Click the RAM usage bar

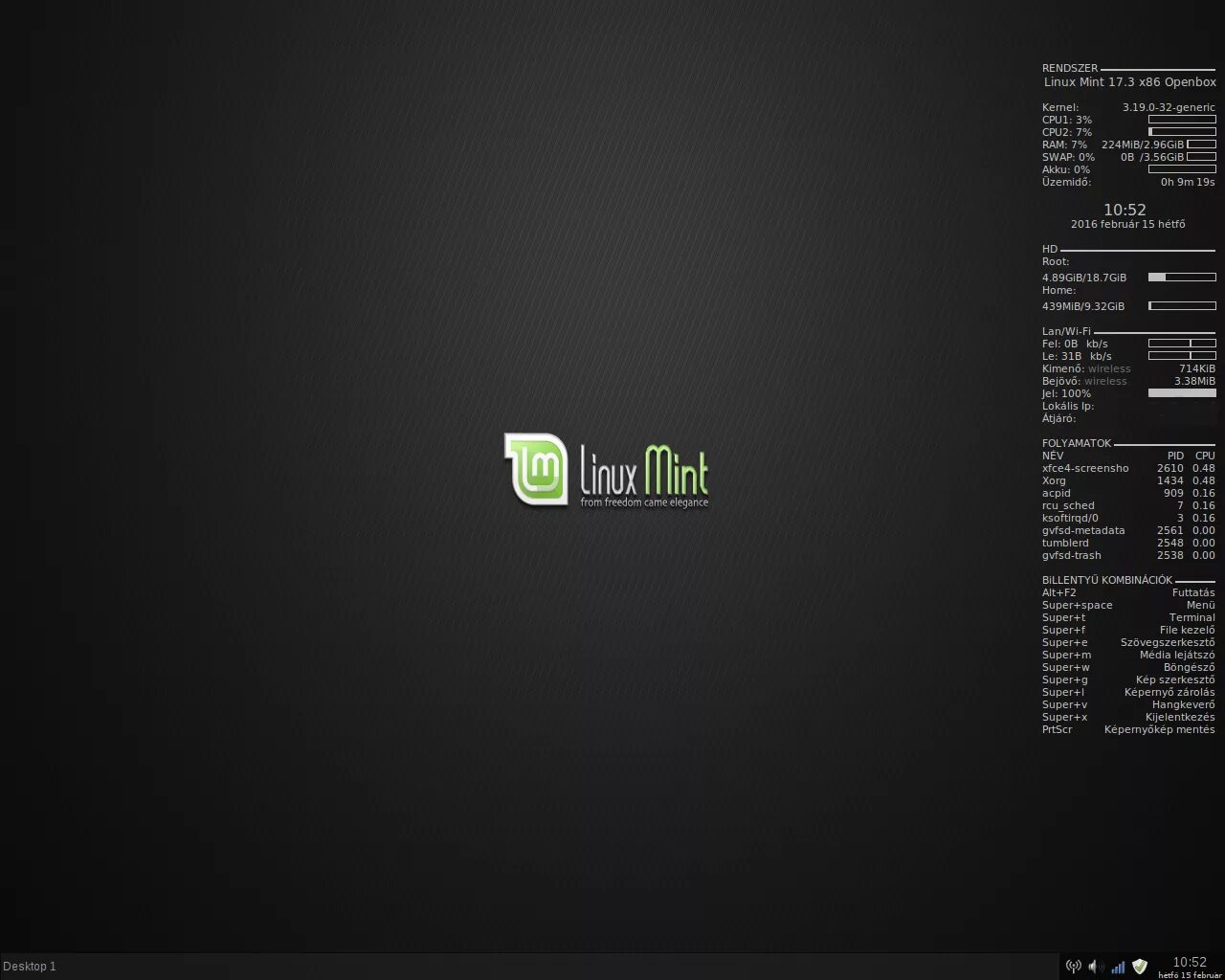coord(1201,145)
